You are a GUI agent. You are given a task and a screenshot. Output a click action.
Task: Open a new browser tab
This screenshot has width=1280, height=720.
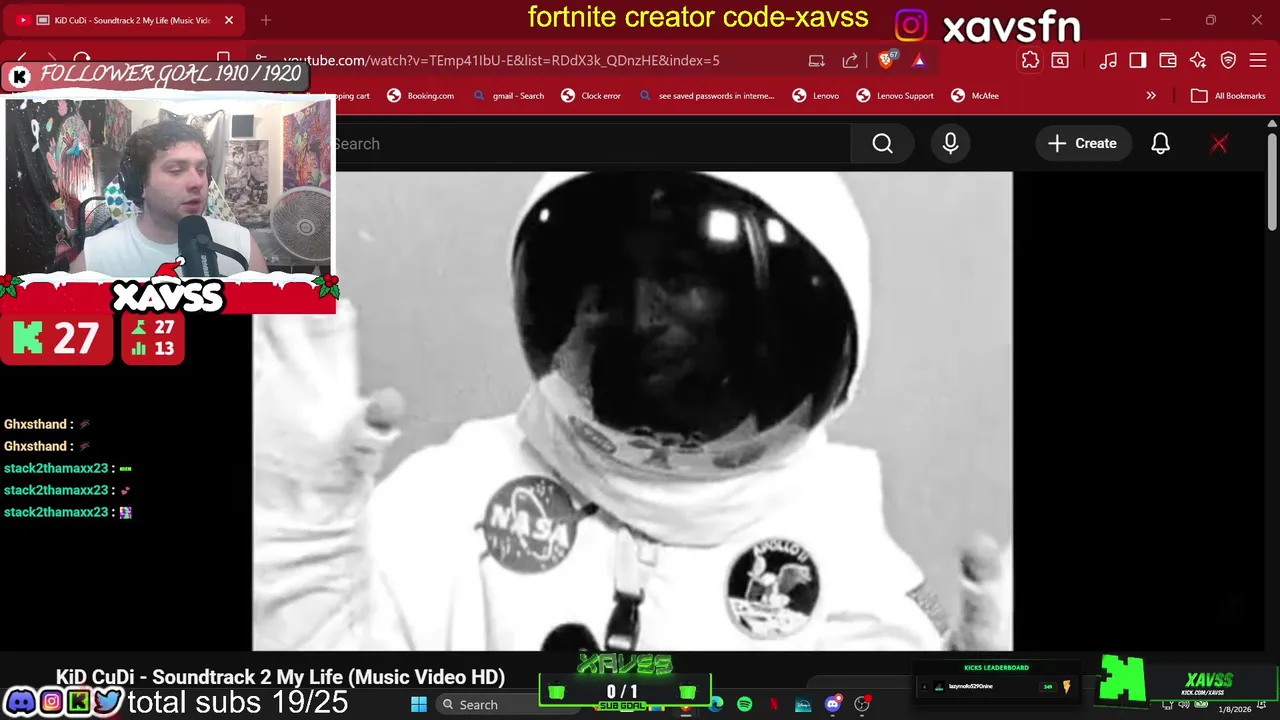coord(266,20)
